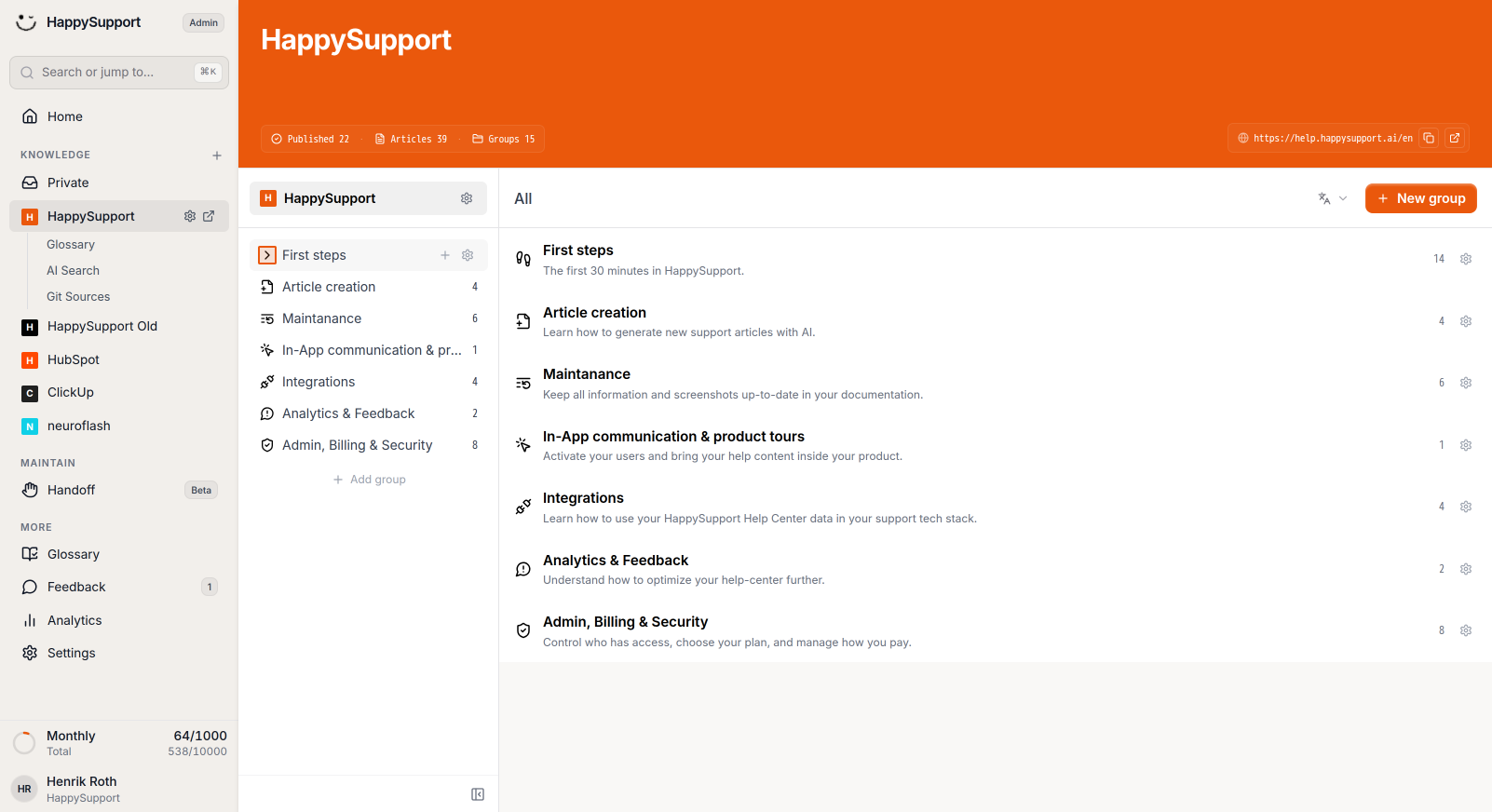Click the Published 22 stat
This screenshot has width=1492, height=812.
(x=310, y=139)
